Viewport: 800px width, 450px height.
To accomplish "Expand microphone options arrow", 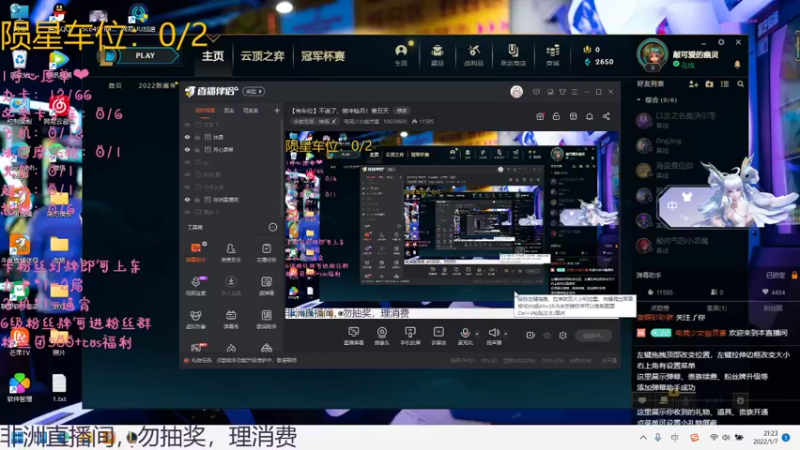I will click(x=477, y=334).
